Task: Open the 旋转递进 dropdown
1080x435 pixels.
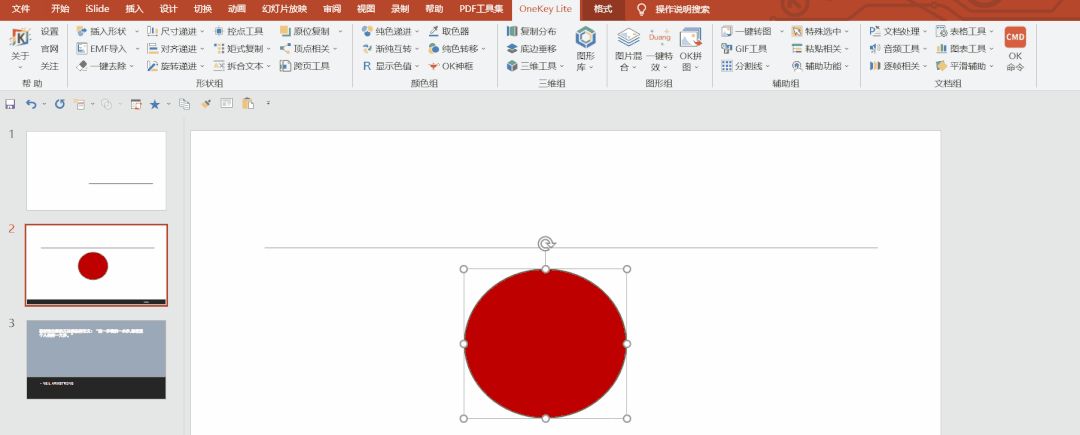Action: [x=202, y=66]
